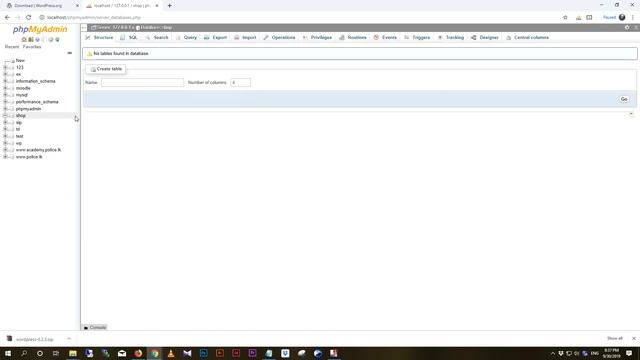Viewport: 640px width, 360px height.
Task: Open Firefox from the taskbar
Action: coord(138,353)
